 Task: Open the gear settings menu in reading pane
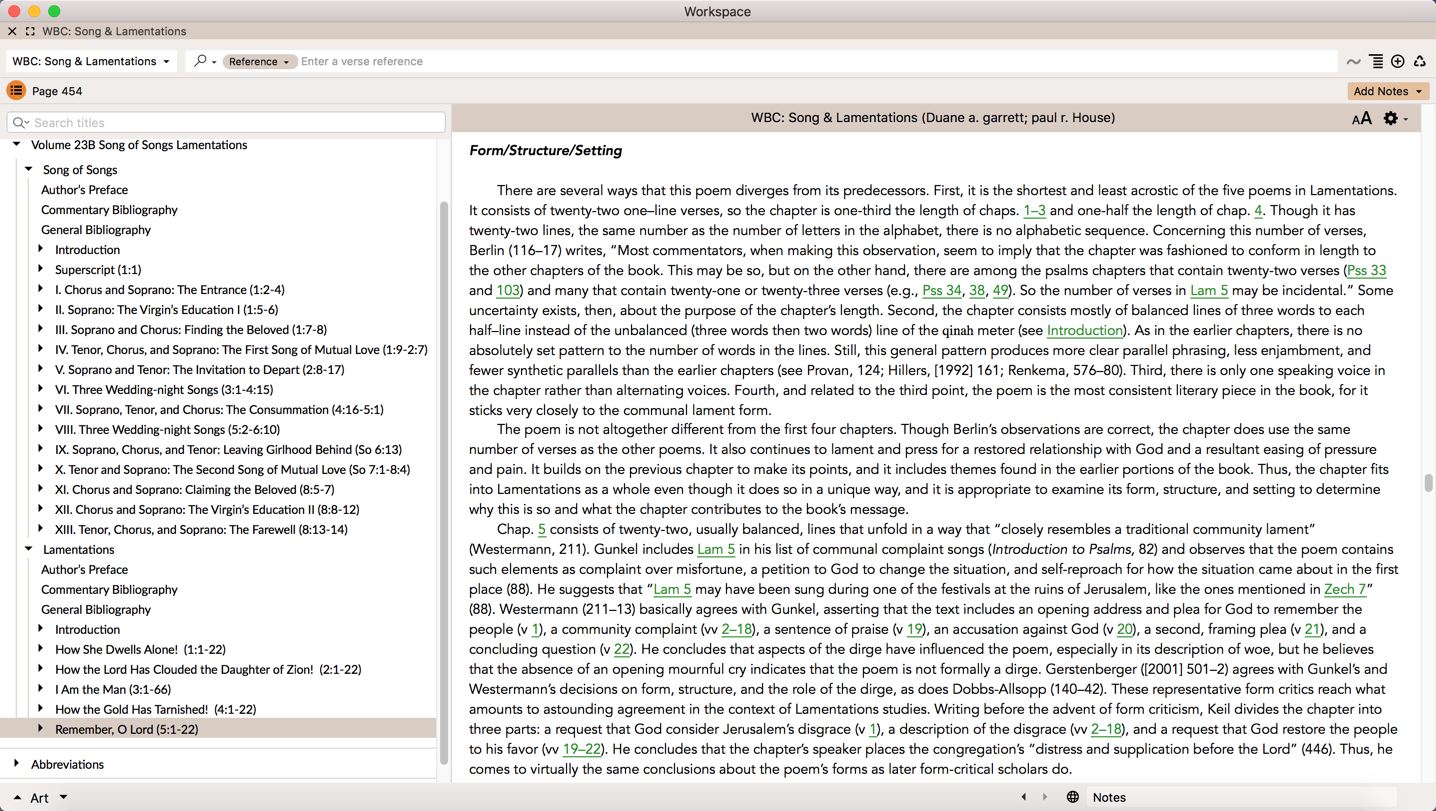pos(1394,118)
